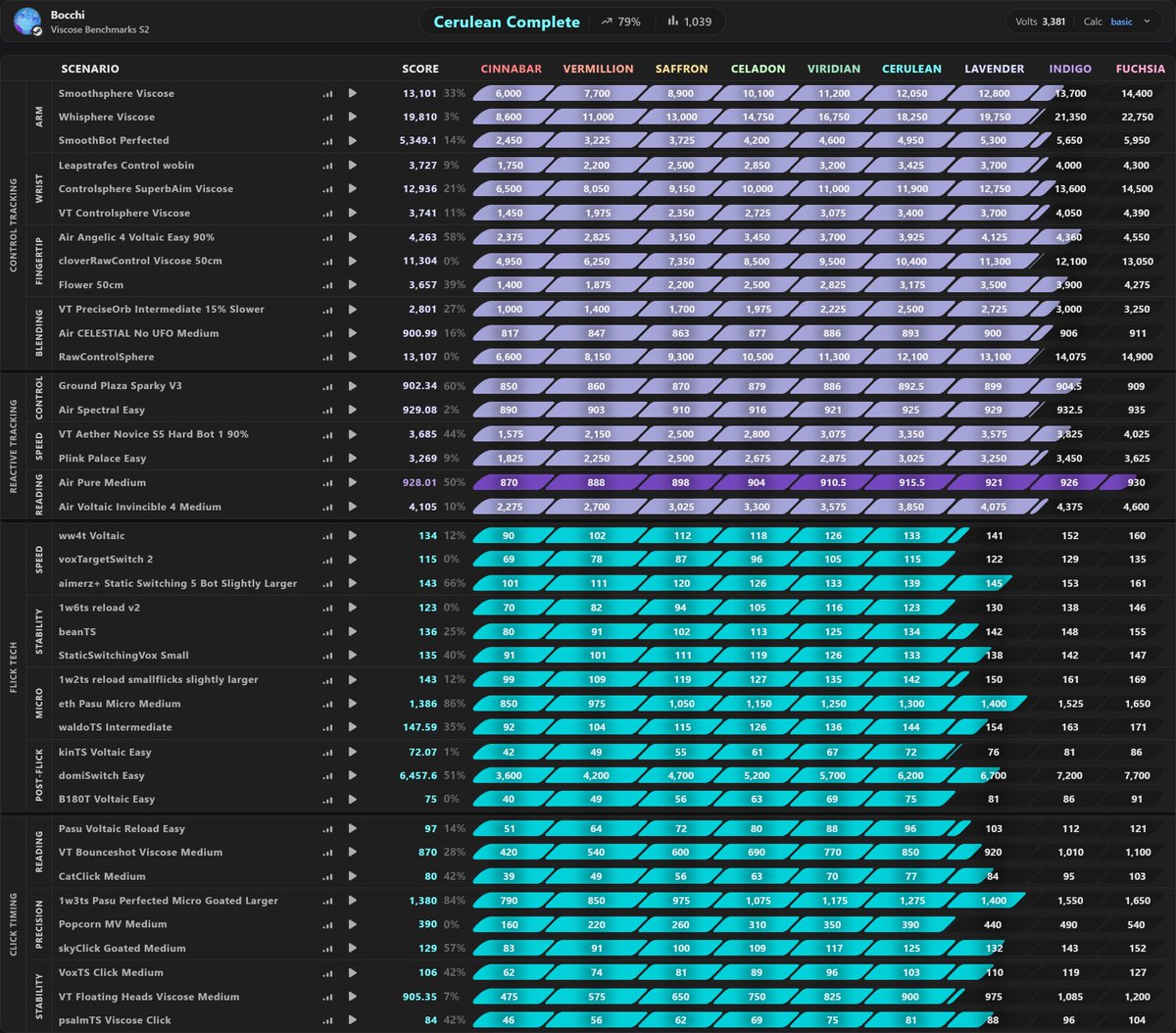The height and width of the screenshot is (1033, 1176).
Task: Open leaderboard icon for 1w2ts reload smallflicks
Action: [327, 680]
